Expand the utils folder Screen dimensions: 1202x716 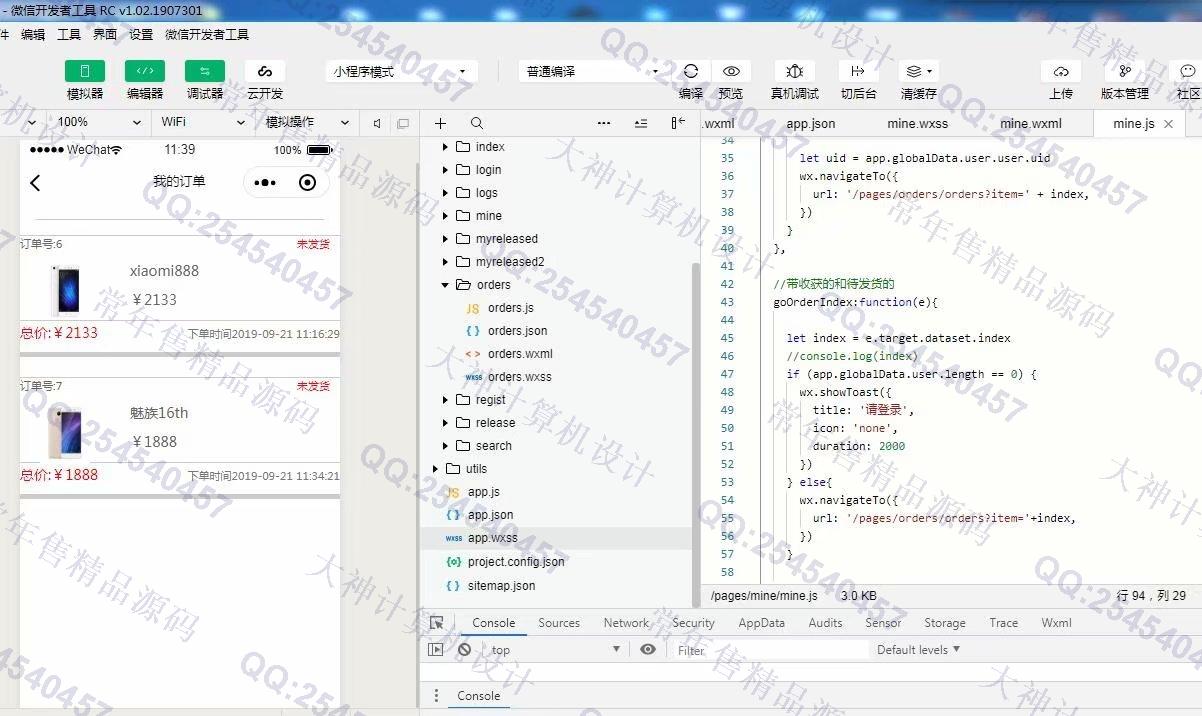[x=436, y=469]
